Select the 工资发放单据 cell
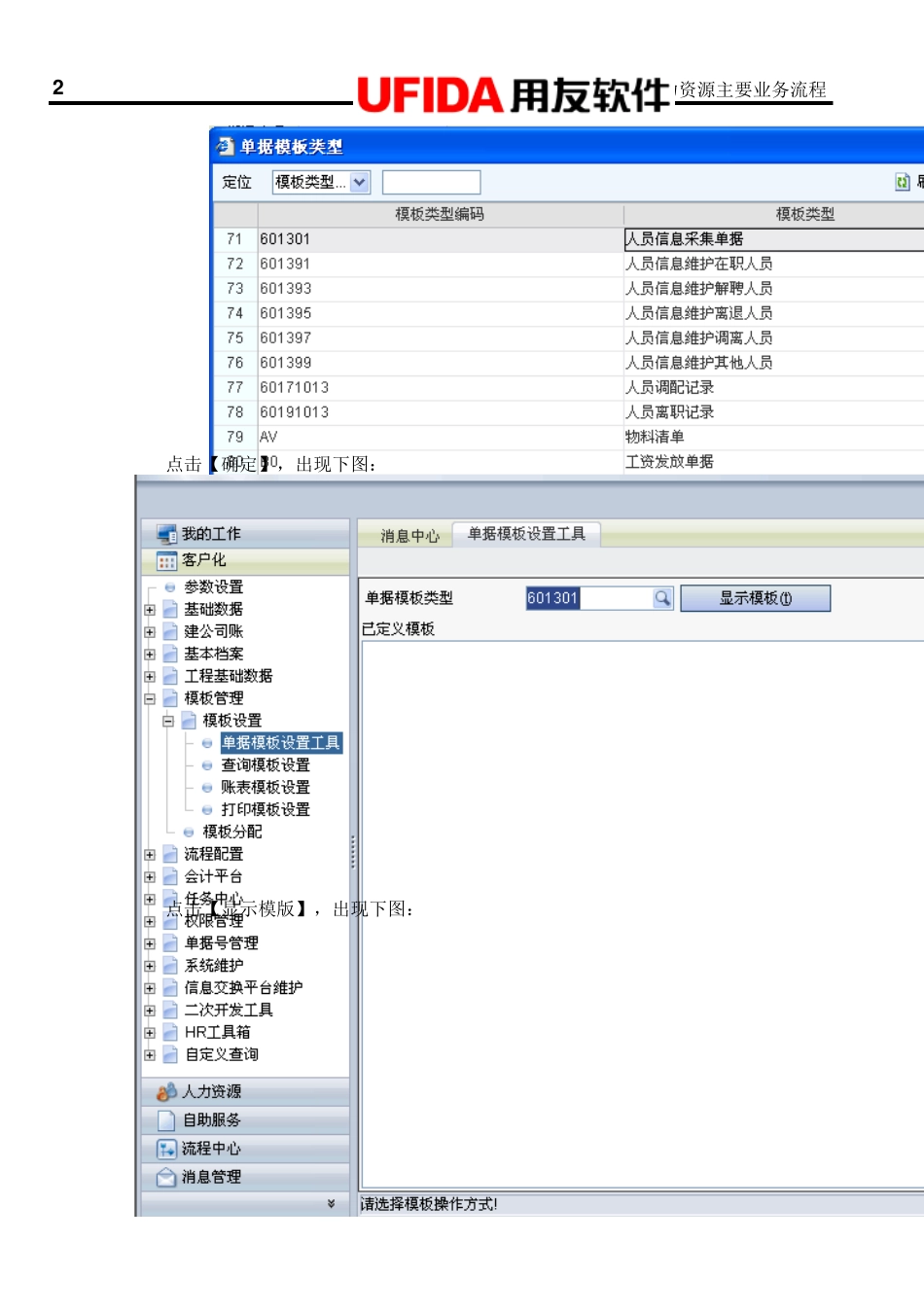The width and height of the screenshot is (924, 1313). (773, 462)
